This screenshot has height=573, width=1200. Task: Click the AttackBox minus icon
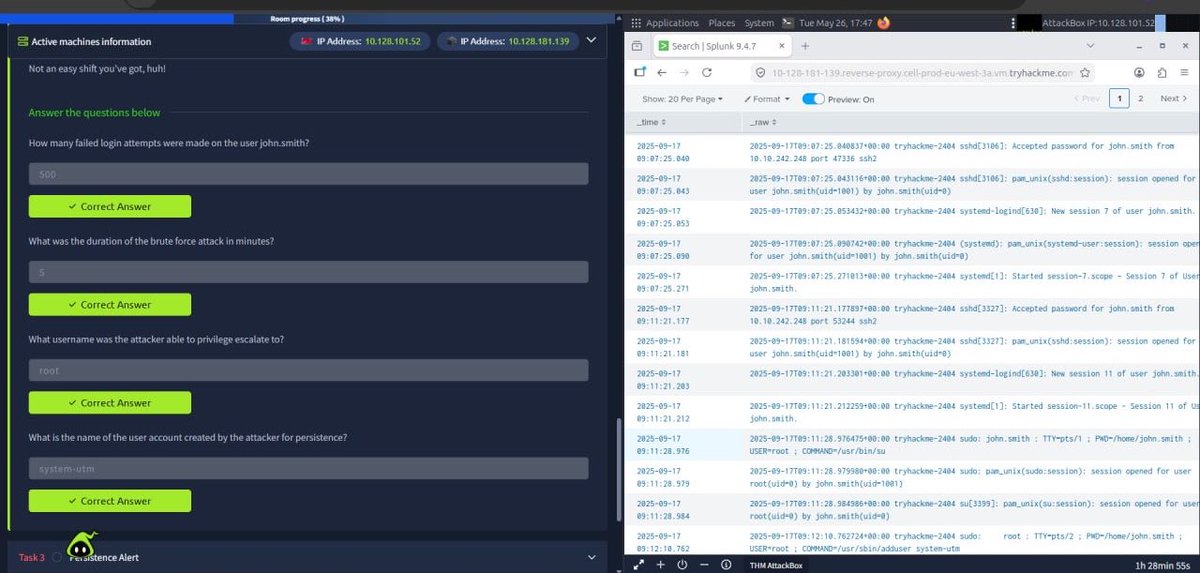click(x=704, y=564)
